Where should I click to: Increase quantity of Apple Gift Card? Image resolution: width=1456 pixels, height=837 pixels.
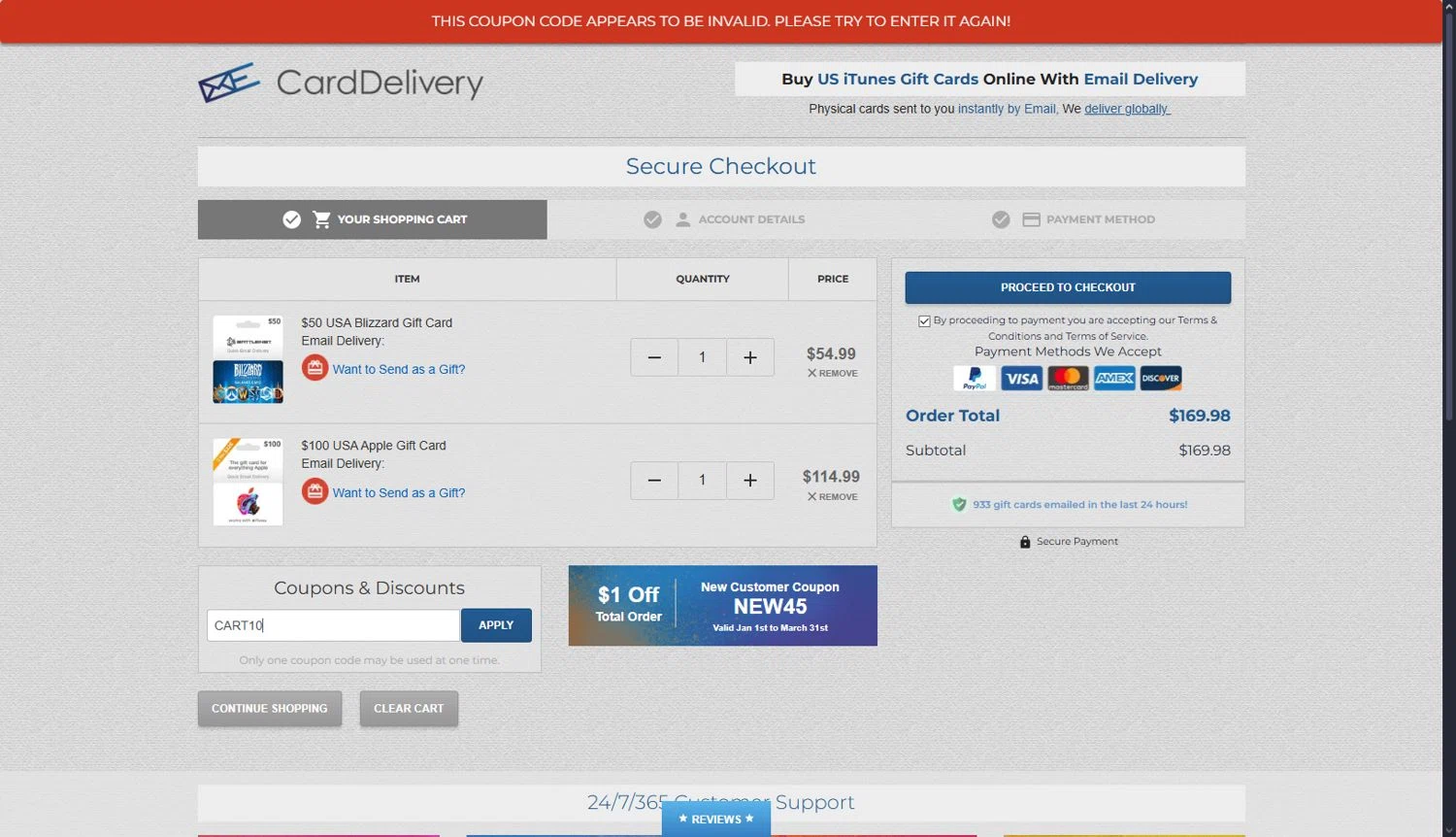[750, 481]
